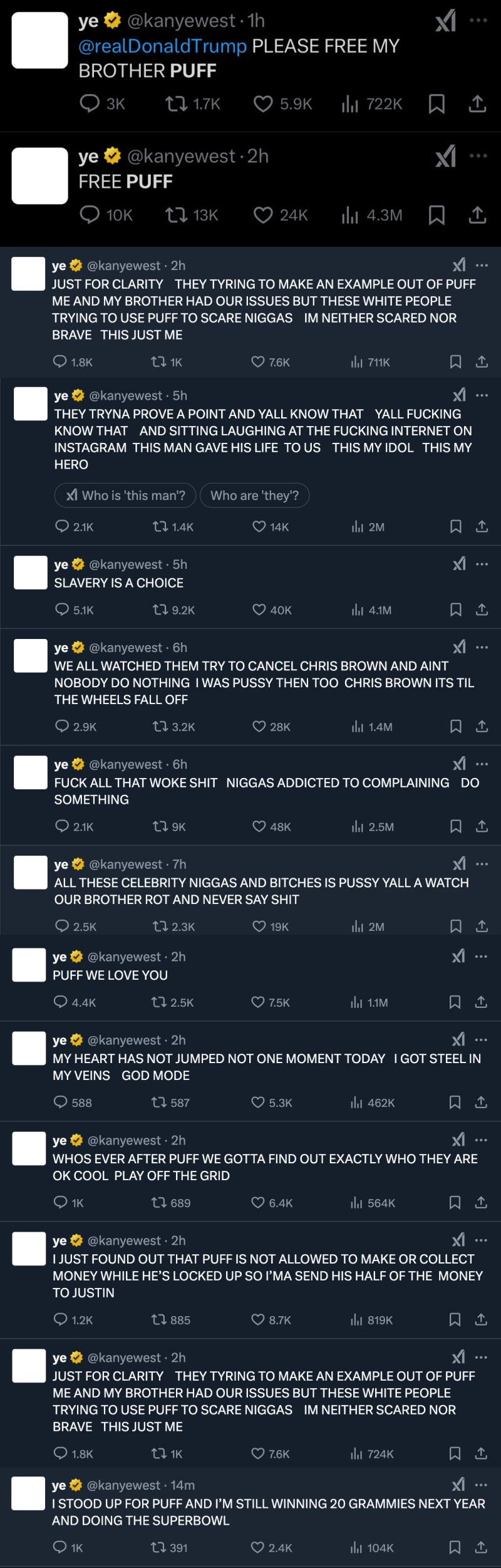Share the 'PLEASE FREE MY BROTHER PUFF' tweet

click(x=477, y=104)
